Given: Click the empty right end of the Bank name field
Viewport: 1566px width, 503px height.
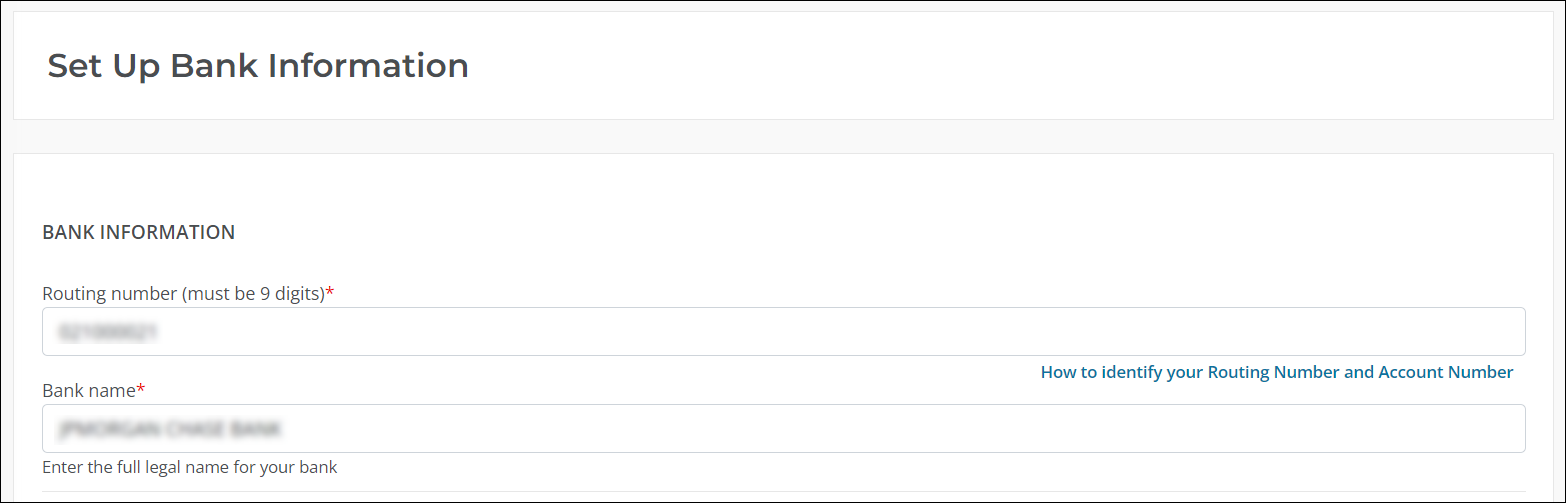Looking at the screenshot, I should (1450, 428).
